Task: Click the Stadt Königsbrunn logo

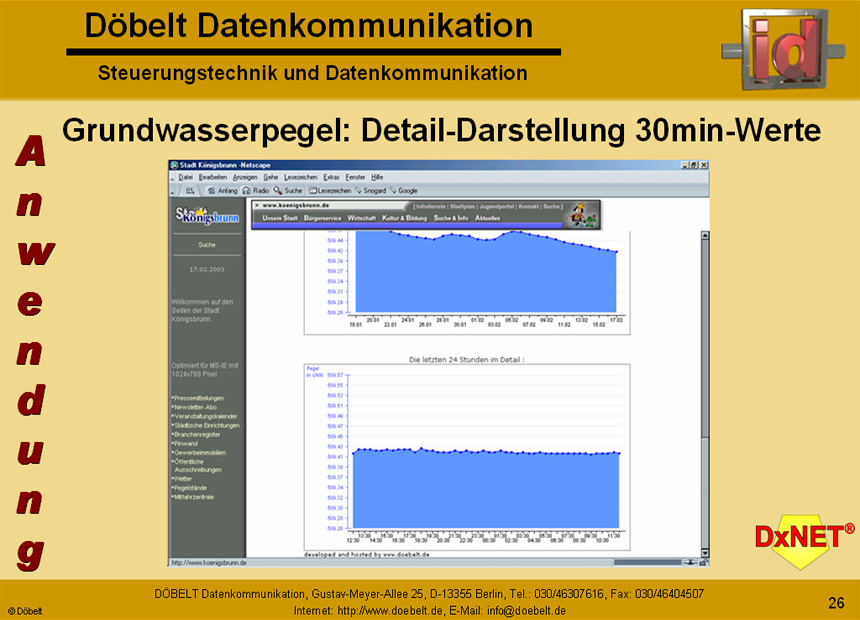Action: tap(207, 215)
